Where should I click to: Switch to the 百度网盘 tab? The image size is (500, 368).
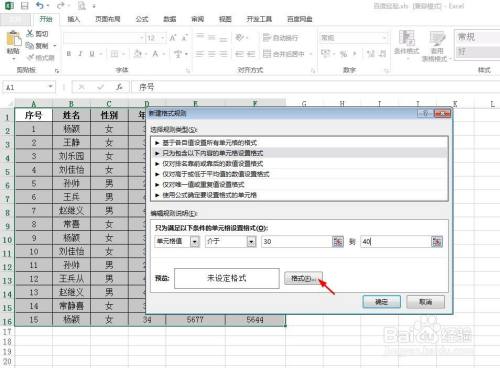pos(300,19)
